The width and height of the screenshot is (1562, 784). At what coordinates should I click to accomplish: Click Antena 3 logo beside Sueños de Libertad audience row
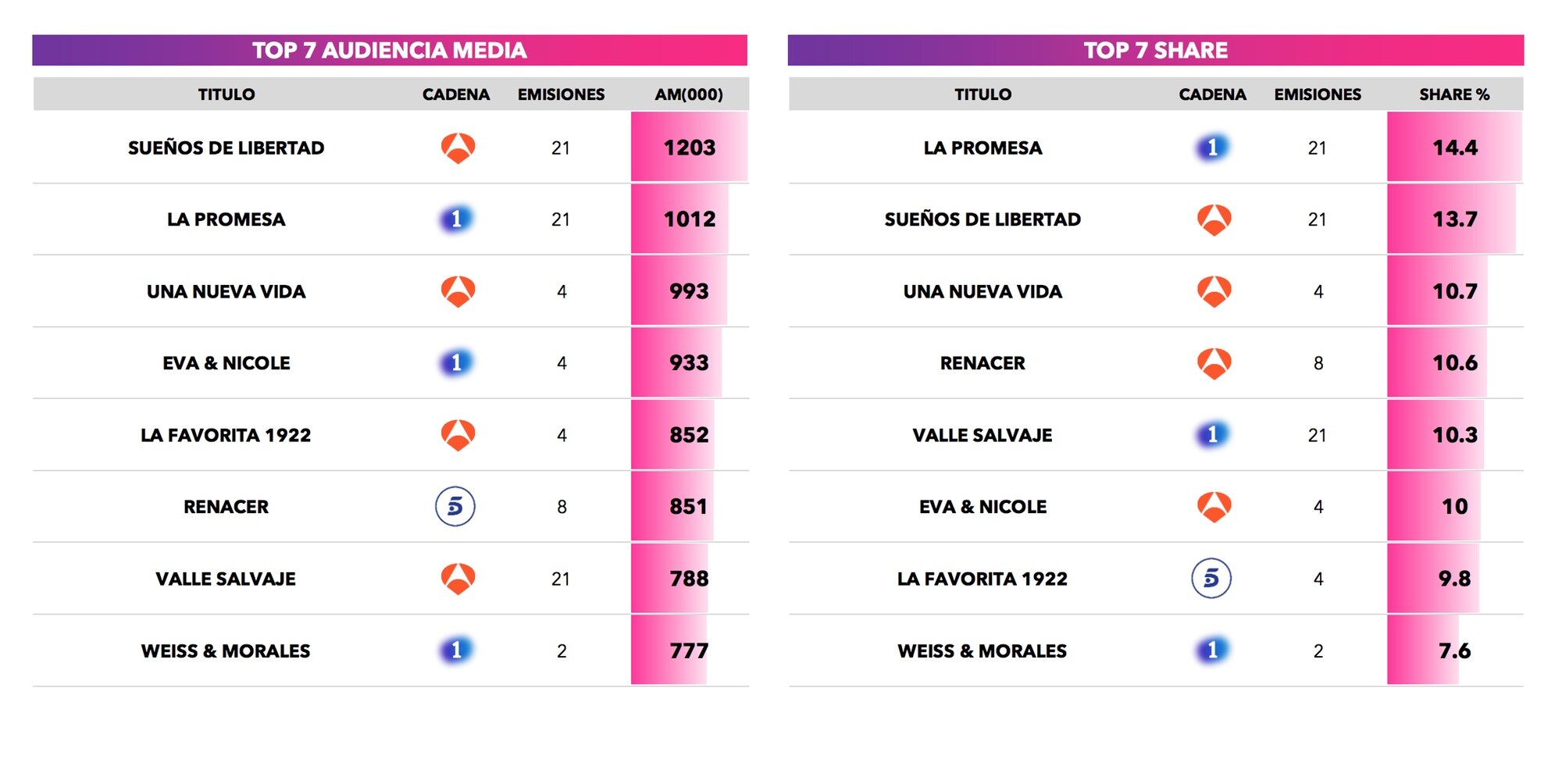coord(458,148)
